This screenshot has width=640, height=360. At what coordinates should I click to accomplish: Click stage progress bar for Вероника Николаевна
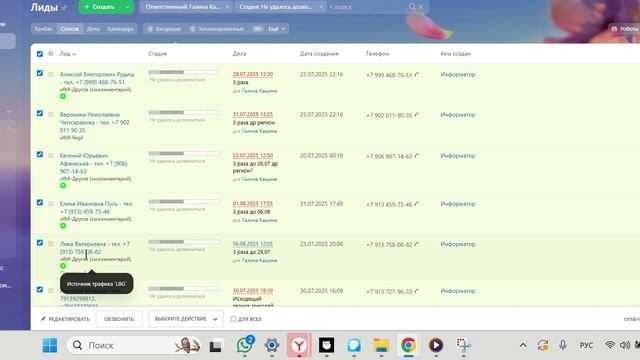tap(184, 112)
